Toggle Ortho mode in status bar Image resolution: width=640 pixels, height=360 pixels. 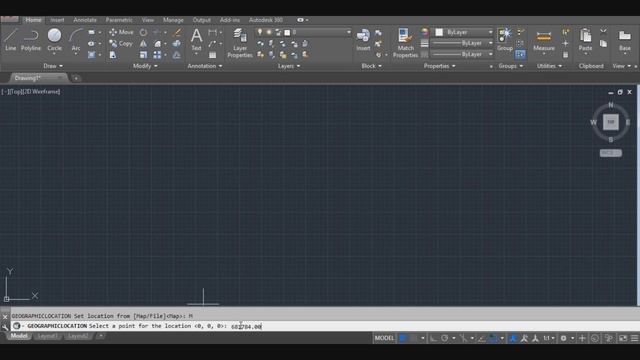coord(433,338)
